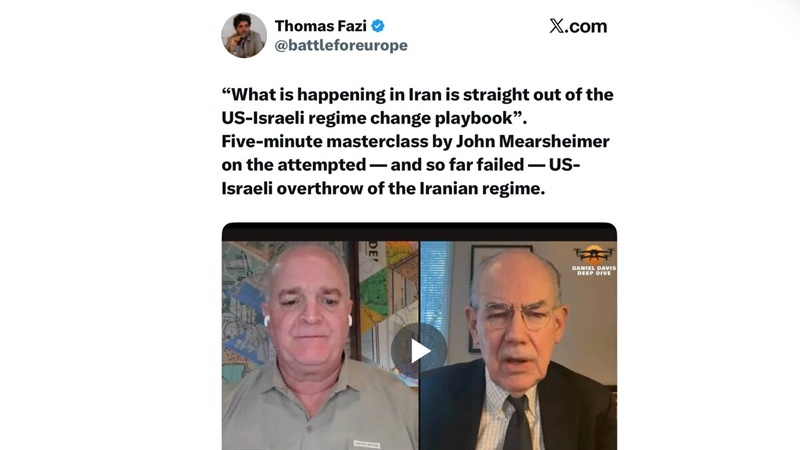Viewport: 800px width, 450px height.
Task: Click the quote line starting "What is happening"
Action: click(x=417, y=94)
